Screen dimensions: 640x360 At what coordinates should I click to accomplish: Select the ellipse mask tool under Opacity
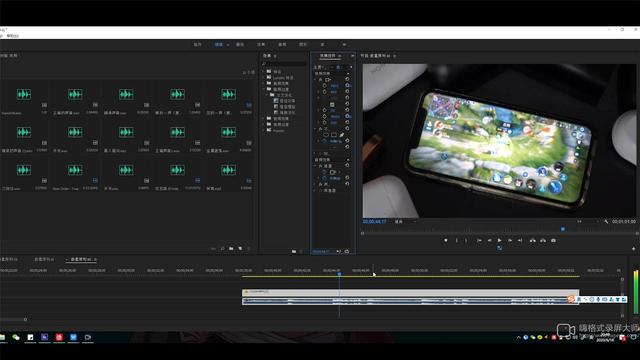[x=326, y=135]
